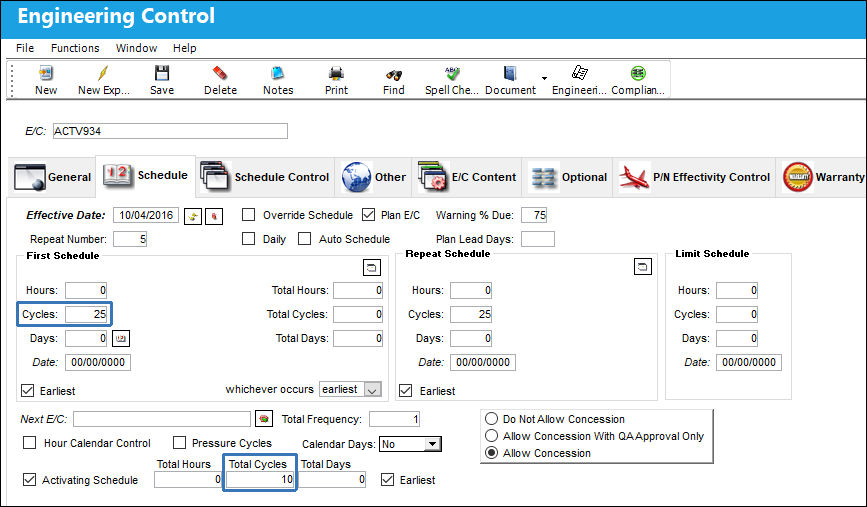The width and height of the screenshot is (867, 507).
Task: Toggle the Daily checkbox
Action: (x=249, y=238)
